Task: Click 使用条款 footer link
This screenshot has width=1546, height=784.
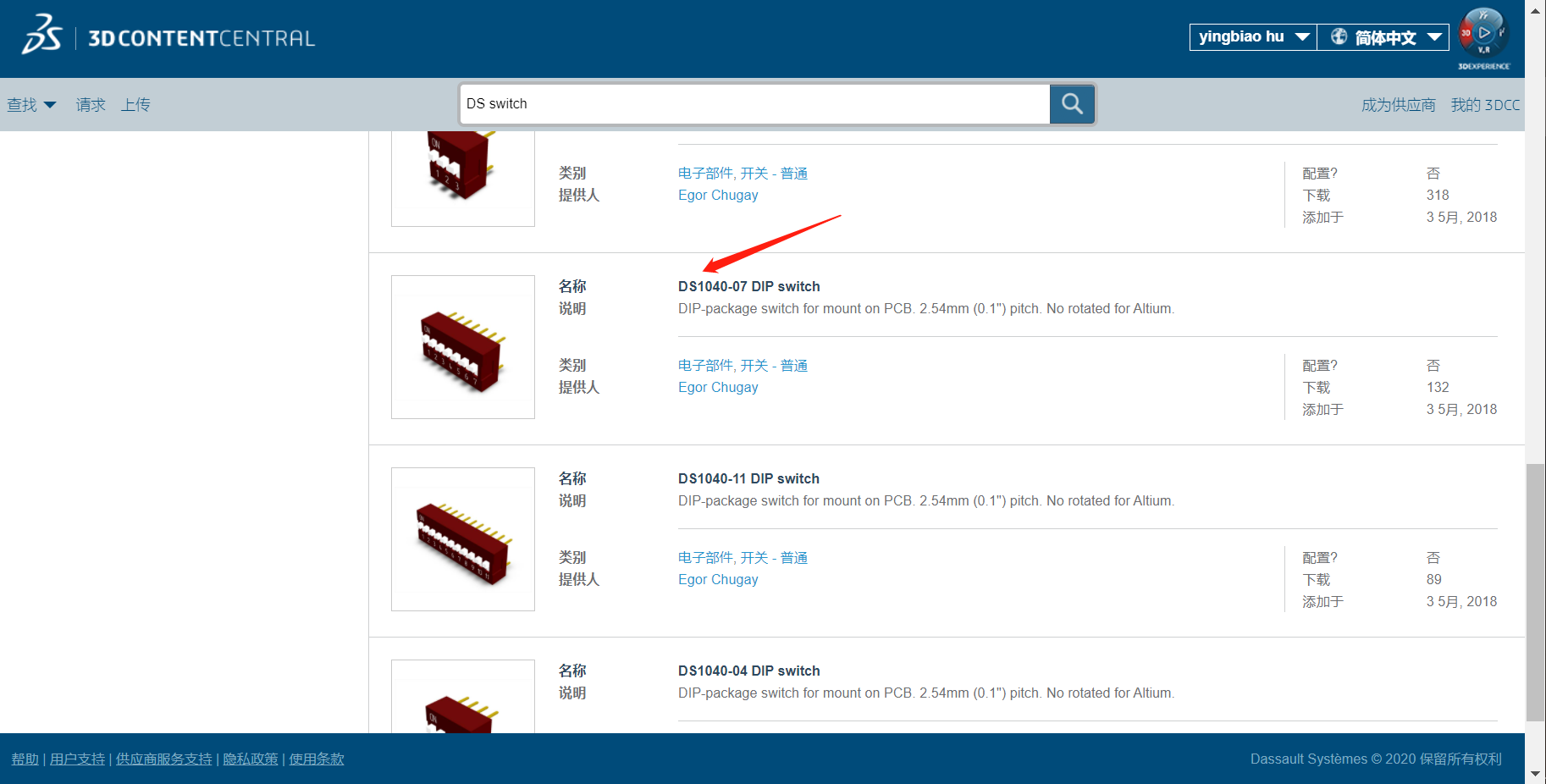Action: coord(317,759)
